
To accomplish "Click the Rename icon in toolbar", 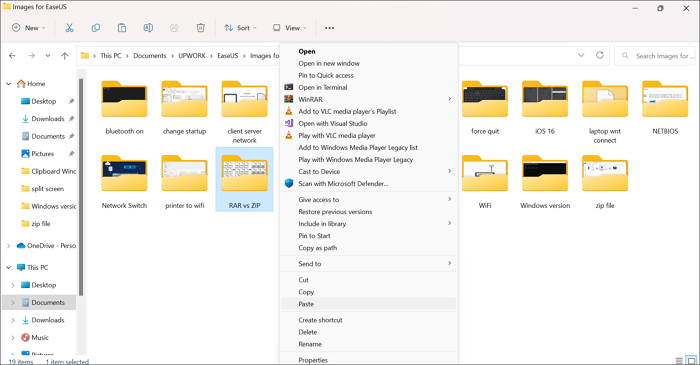I will pyautogui.click(x=148, y=28).
